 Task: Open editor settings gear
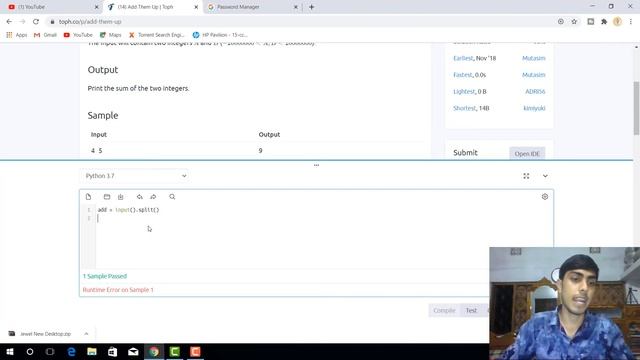tap(545, 197)
